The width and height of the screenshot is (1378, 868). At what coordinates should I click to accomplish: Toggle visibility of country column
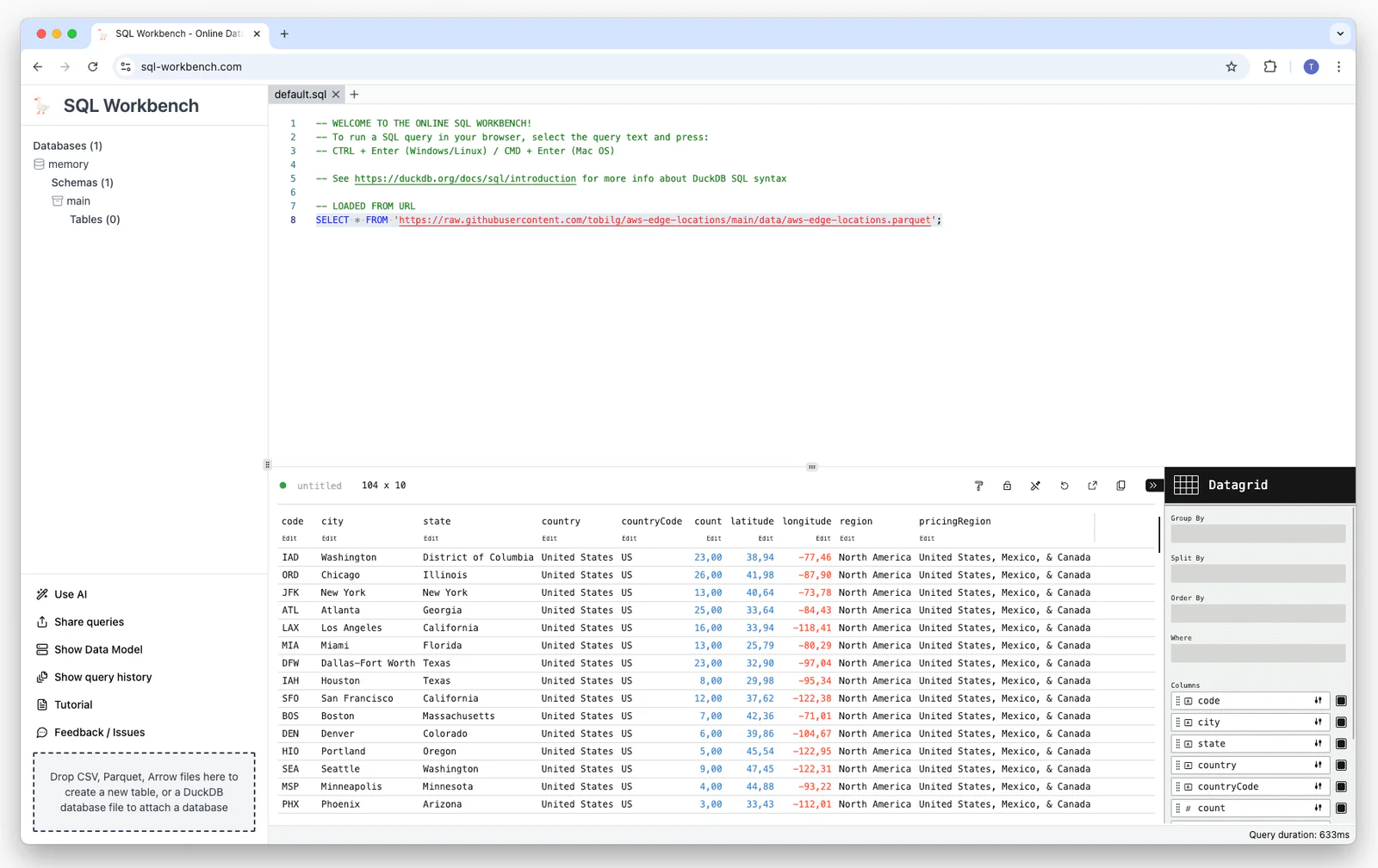click(1341, 766)
